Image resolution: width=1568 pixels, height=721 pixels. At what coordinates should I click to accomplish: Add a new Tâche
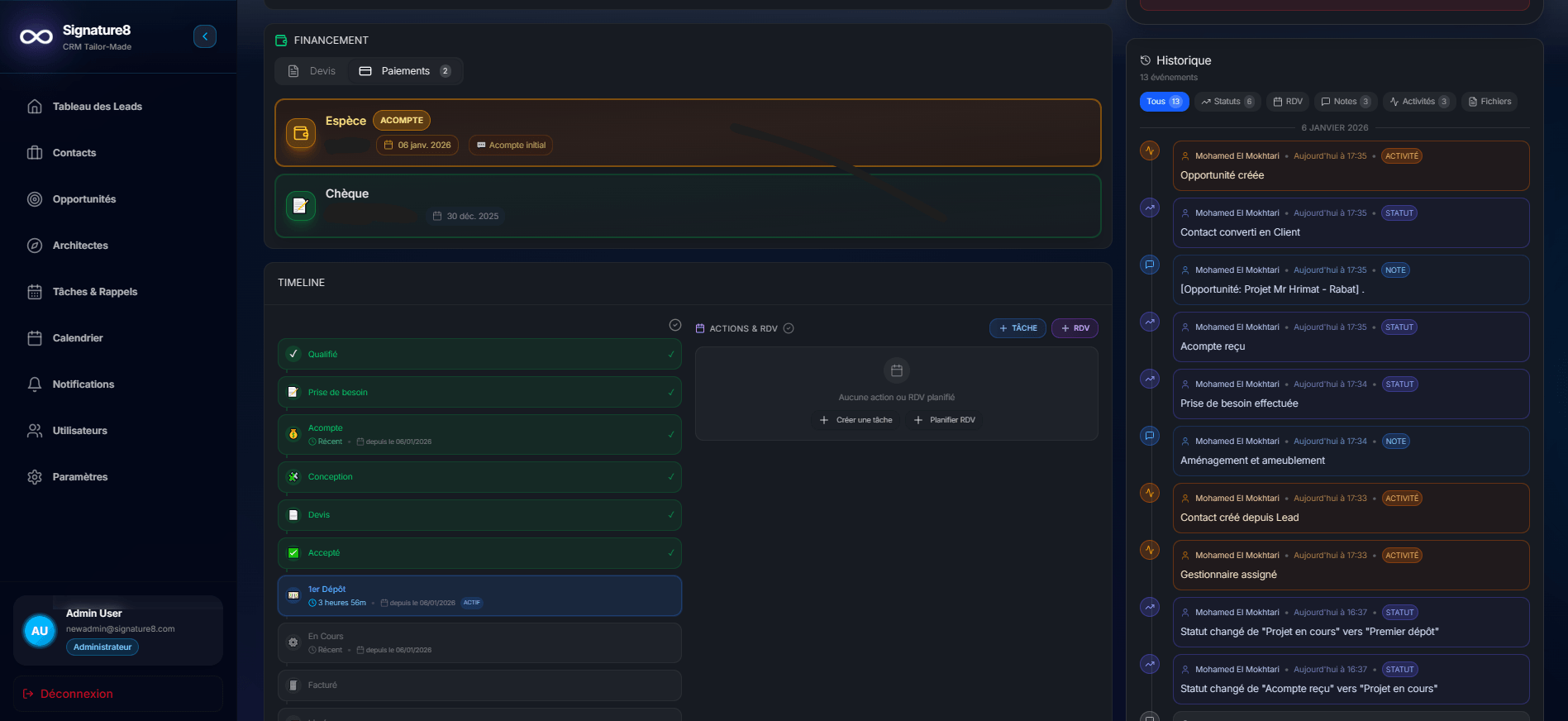click(1018, 328)
